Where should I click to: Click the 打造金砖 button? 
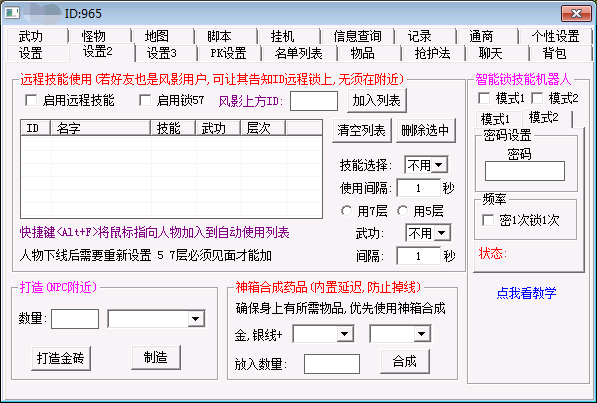[61, 358]
